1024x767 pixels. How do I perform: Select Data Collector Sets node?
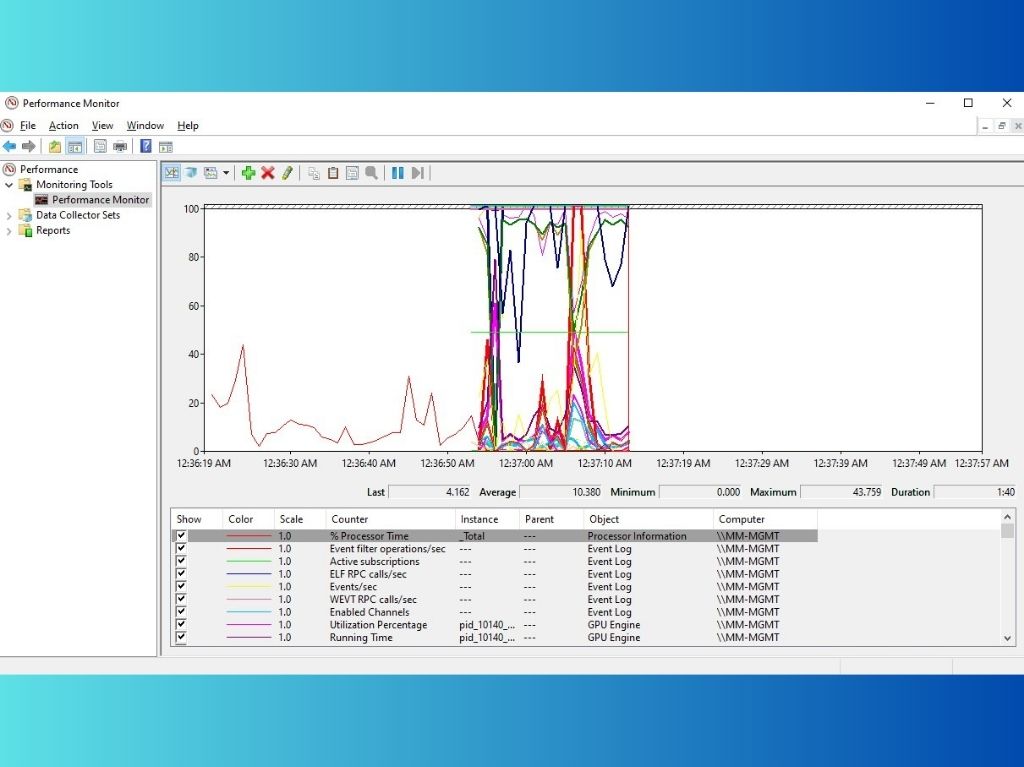pyautogui.click(x=78, y=215)
